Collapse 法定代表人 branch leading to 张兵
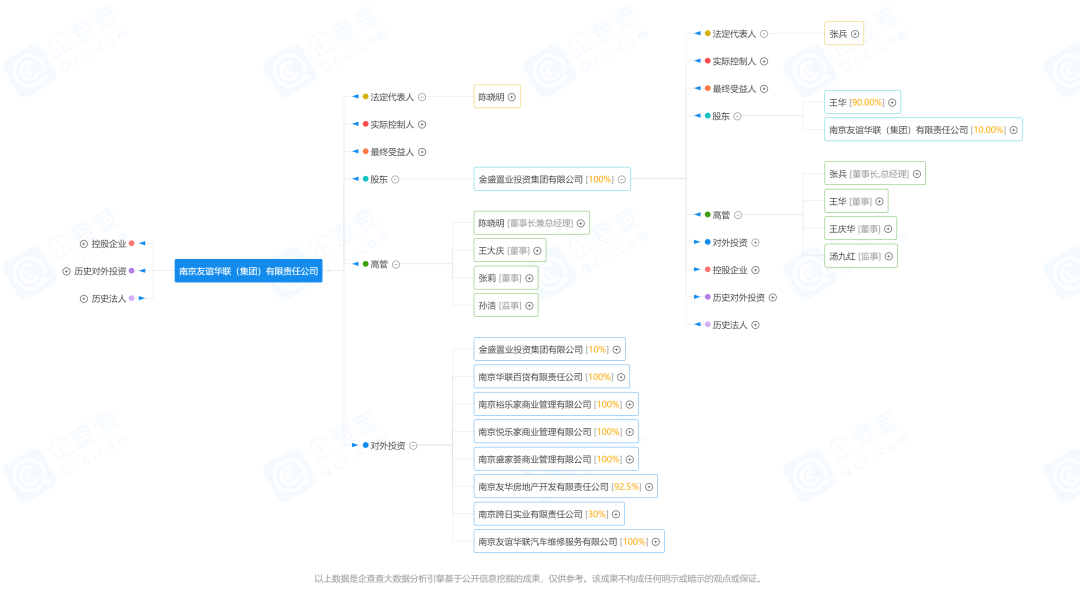 [x=764, y=34]
